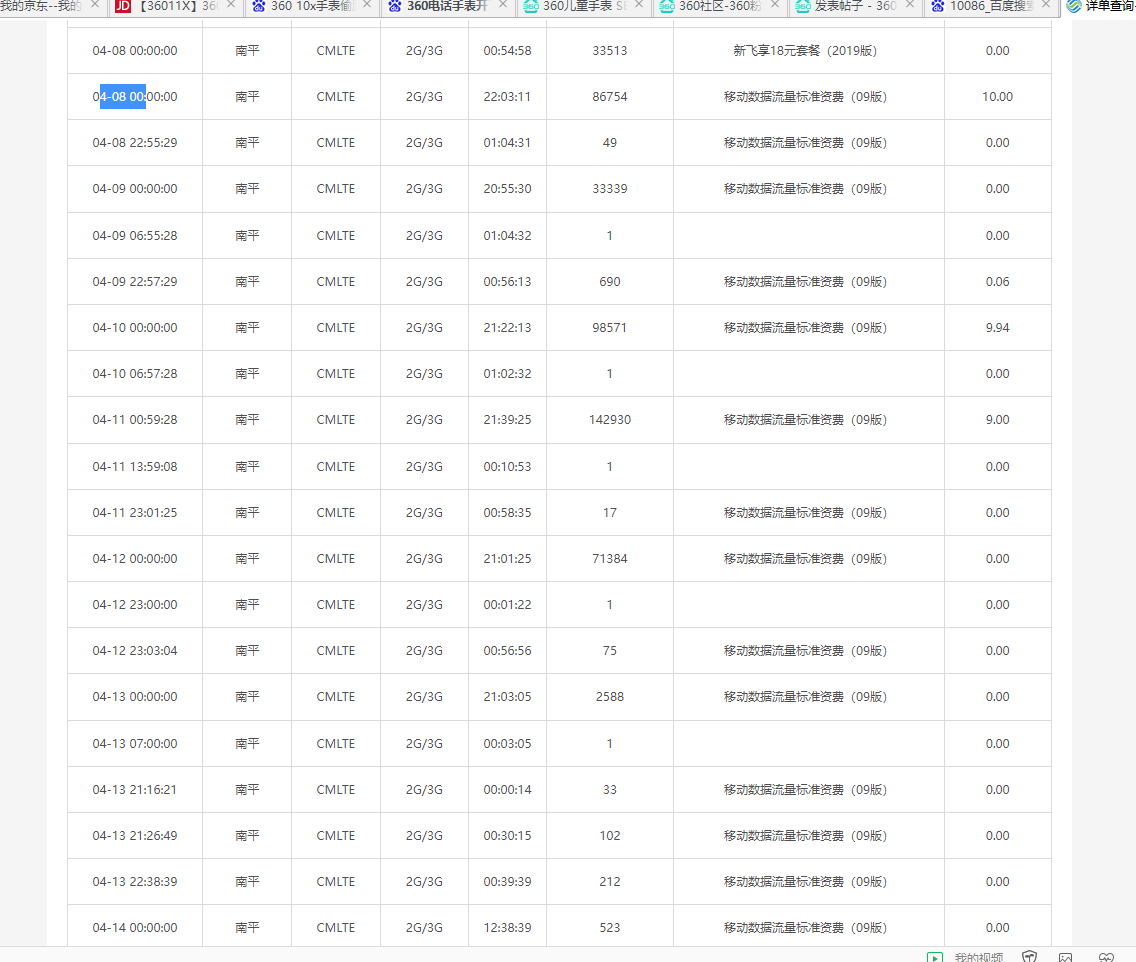Close the 我的京东 tab
This screenshot has height=962, width=1136.
(x=95, y=4)
